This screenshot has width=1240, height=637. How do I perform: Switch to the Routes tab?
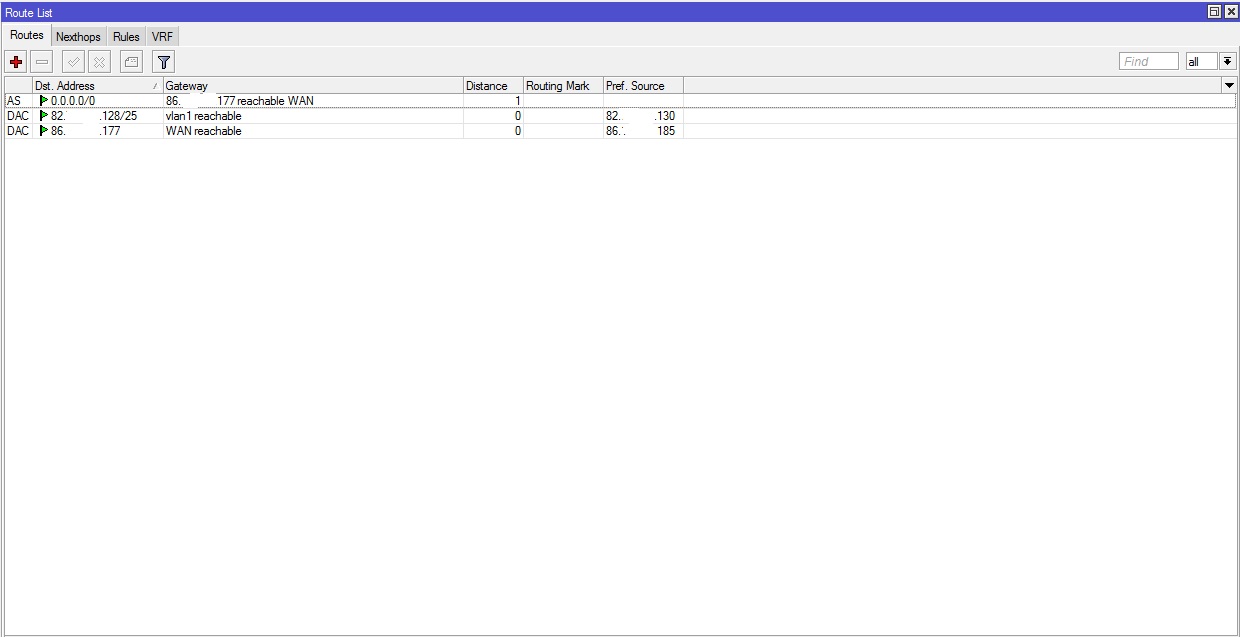[x=27, y=35]
